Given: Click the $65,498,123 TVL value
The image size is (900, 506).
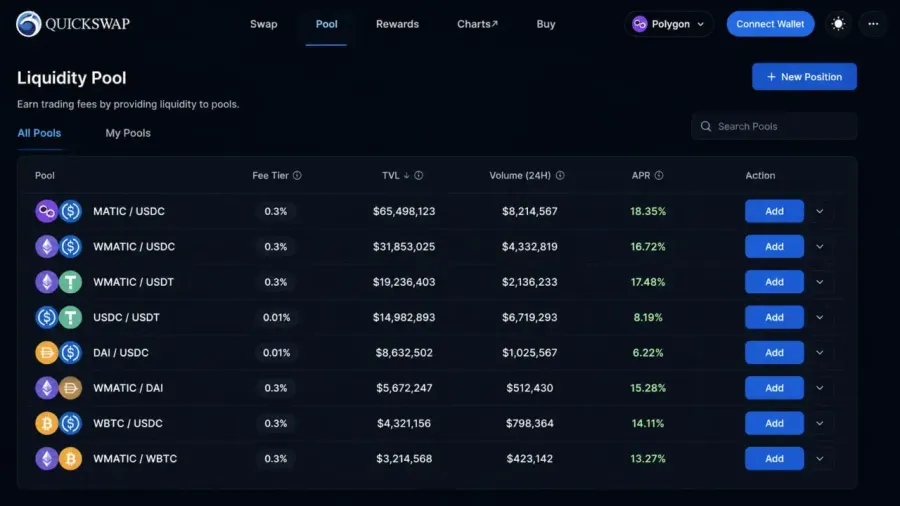Looking at the screenshot, I should (404, 211).
